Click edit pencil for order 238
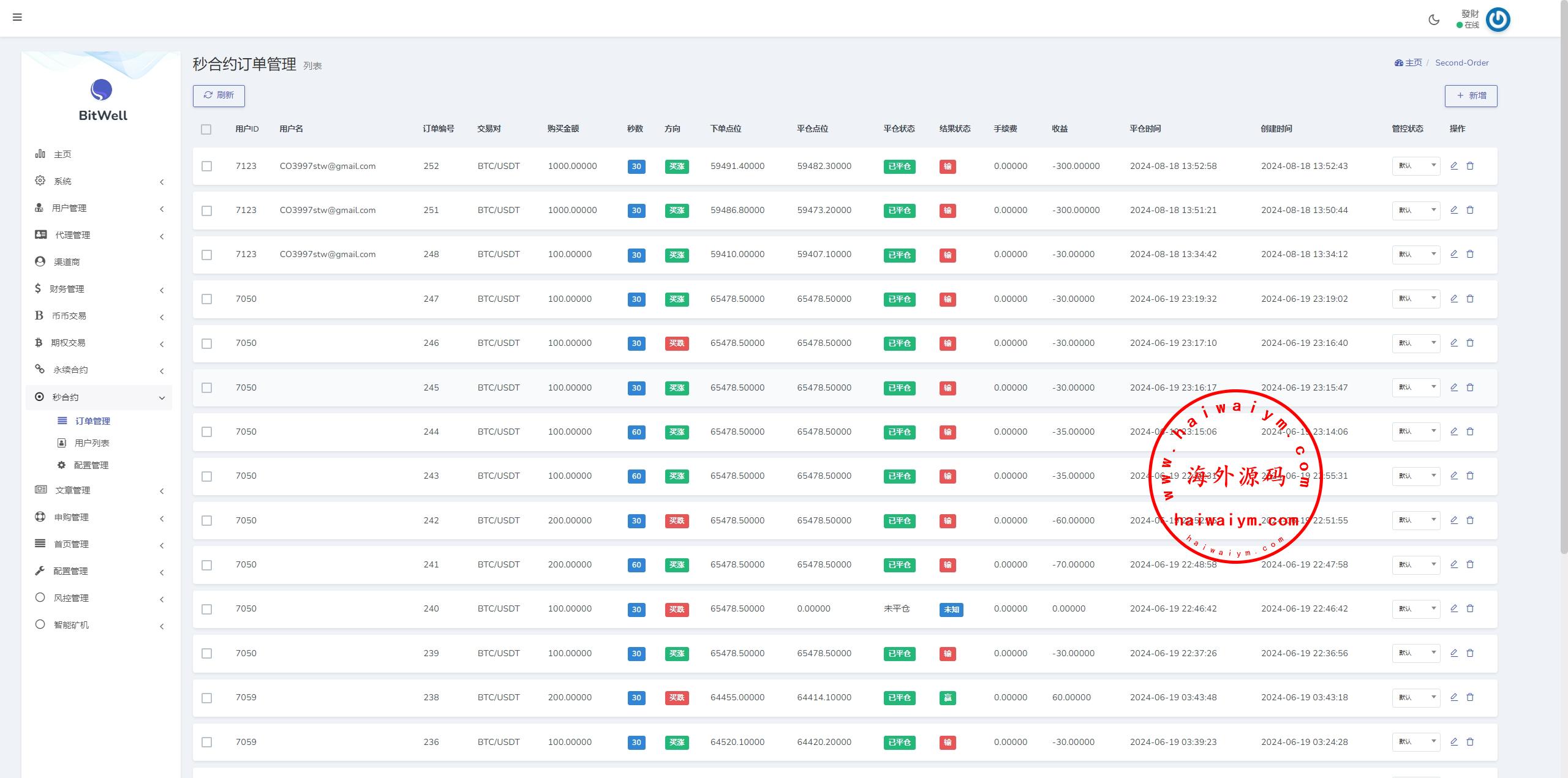Viewport: 1568px width, 778px height. (1453, 697)
